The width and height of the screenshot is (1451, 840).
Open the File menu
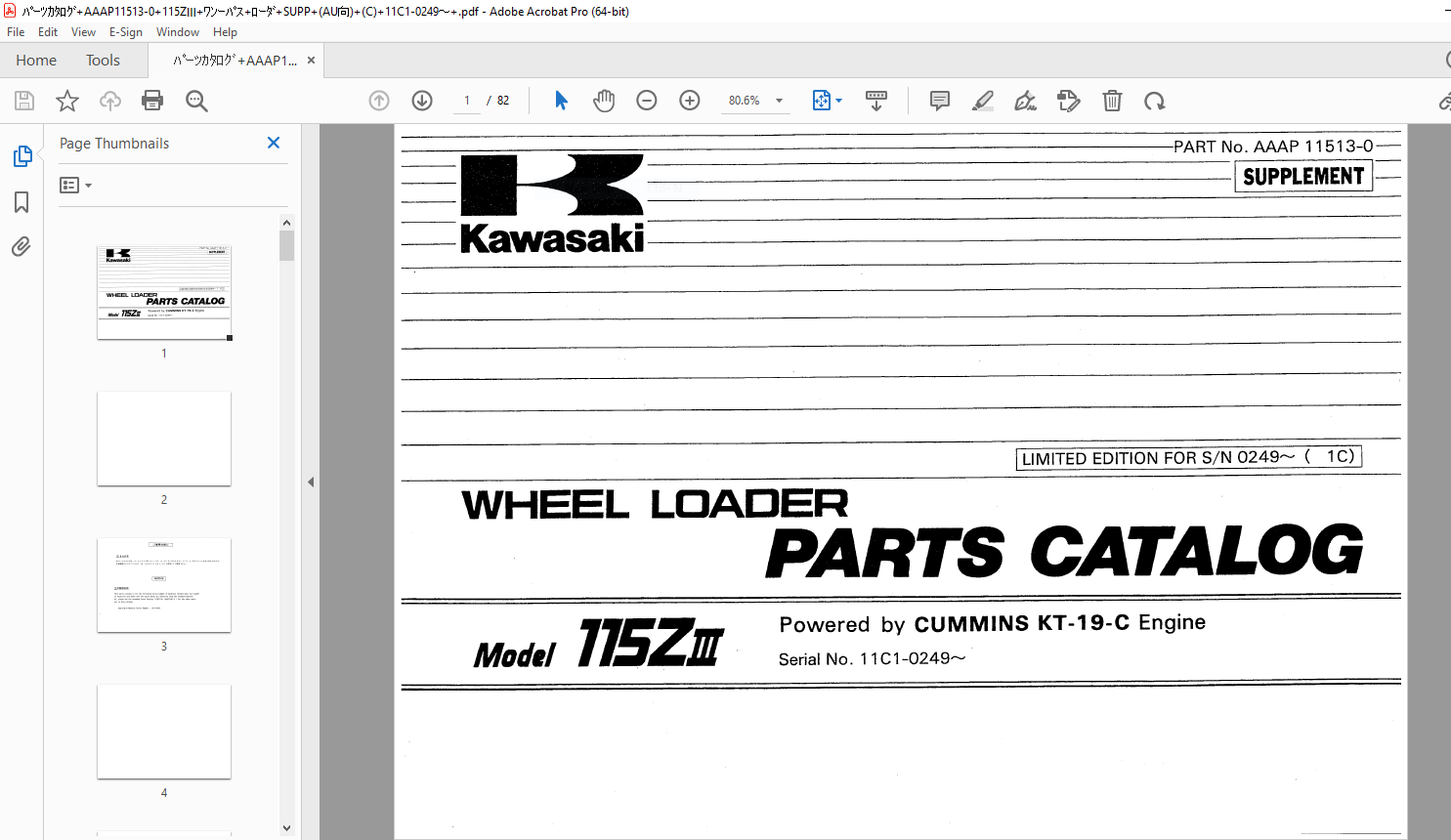tap(16, 32)
